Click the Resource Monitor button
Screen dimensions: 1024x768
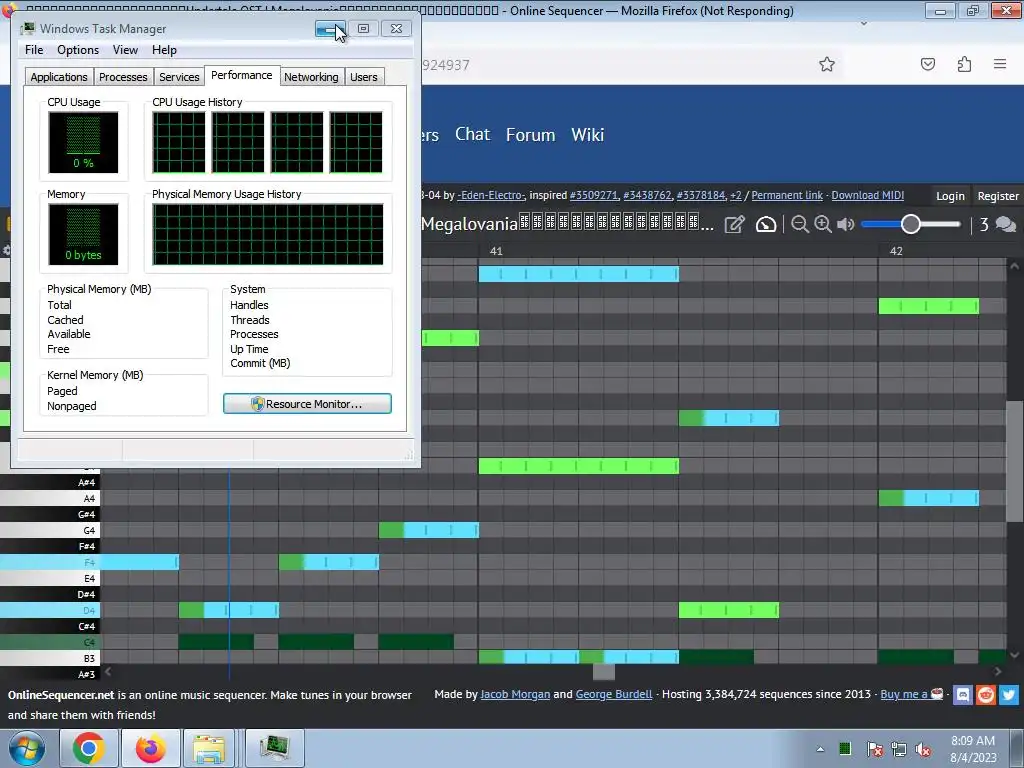pos(307,404)
